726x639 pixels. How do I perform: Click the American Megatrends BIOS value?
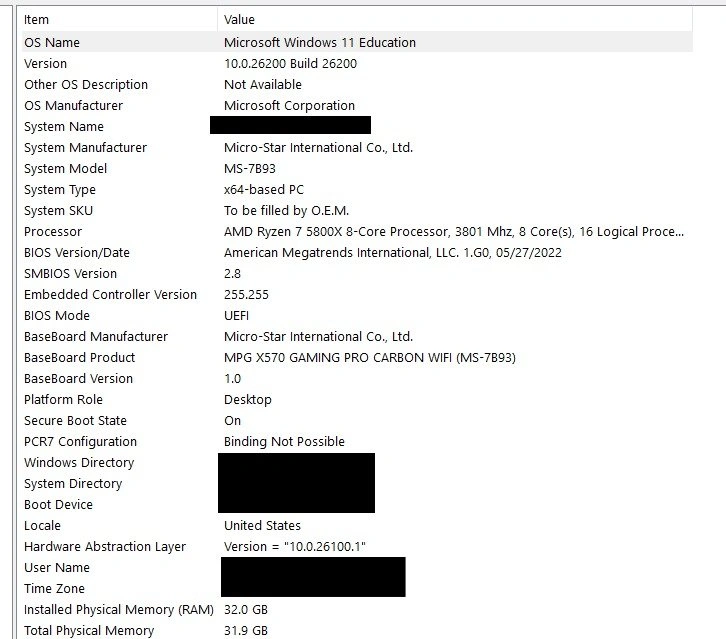coord(393,253)
